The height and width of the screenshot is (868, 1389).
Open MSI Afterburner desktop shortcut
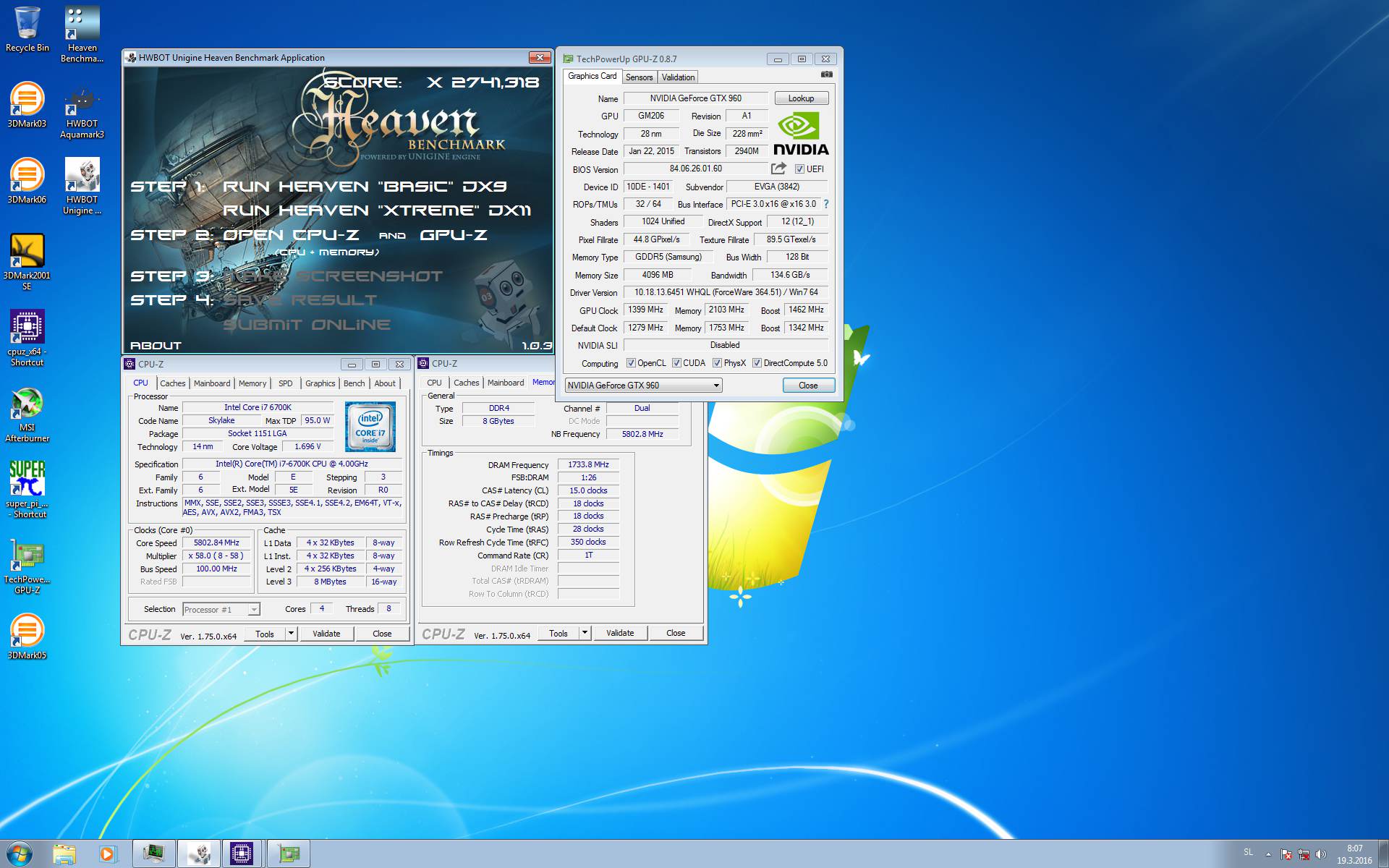pos(27,414)
